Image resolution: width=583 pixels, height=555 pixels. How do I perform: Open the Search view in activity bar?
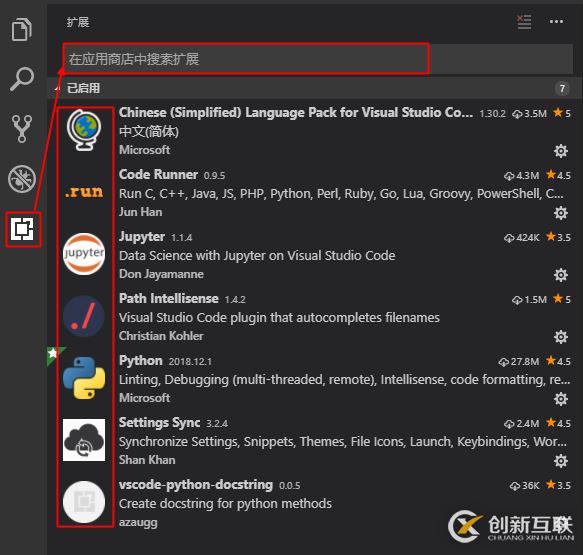point(22,79)
